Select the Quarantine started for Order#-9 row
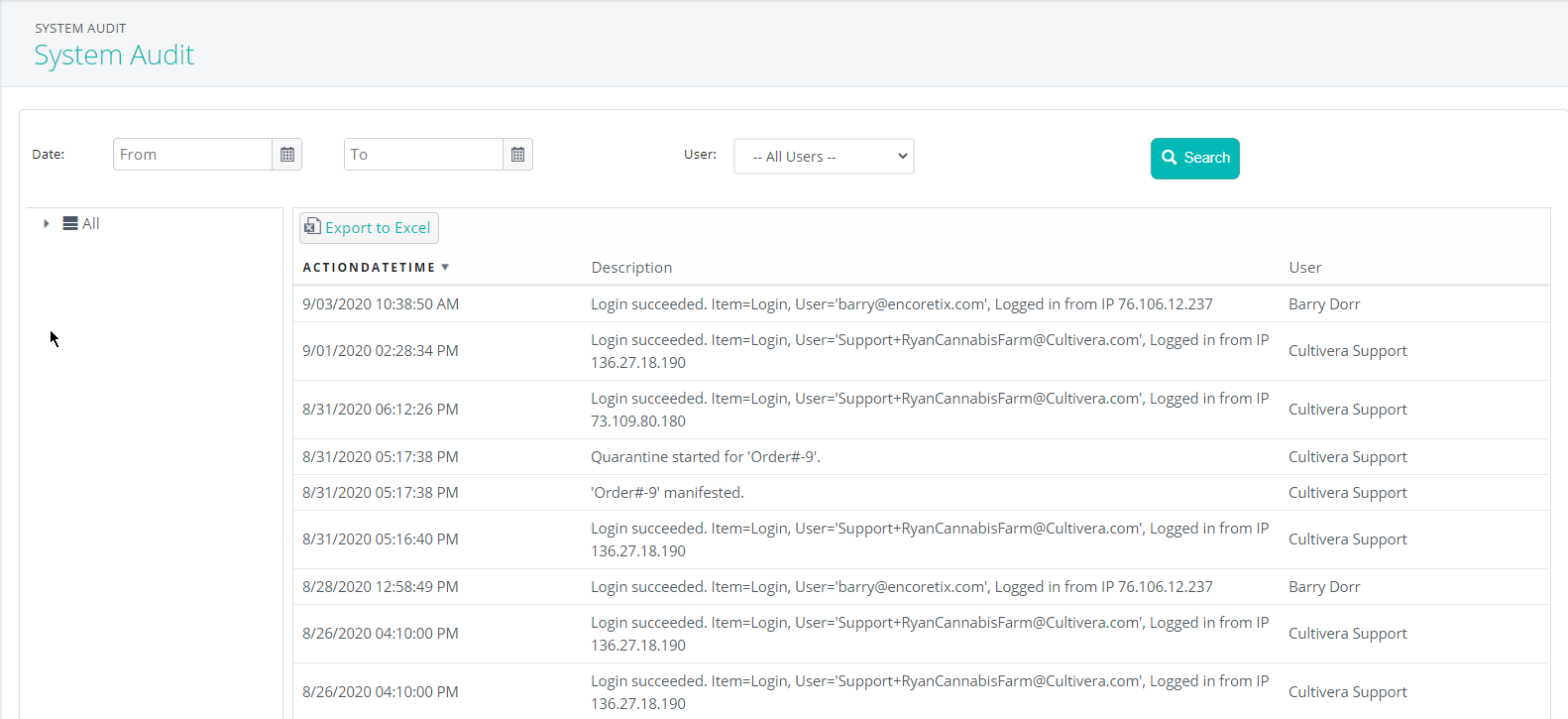Image resolution: width=1568 pixels, height=719 pixels. pyautogui.click(x=705, y=457)
